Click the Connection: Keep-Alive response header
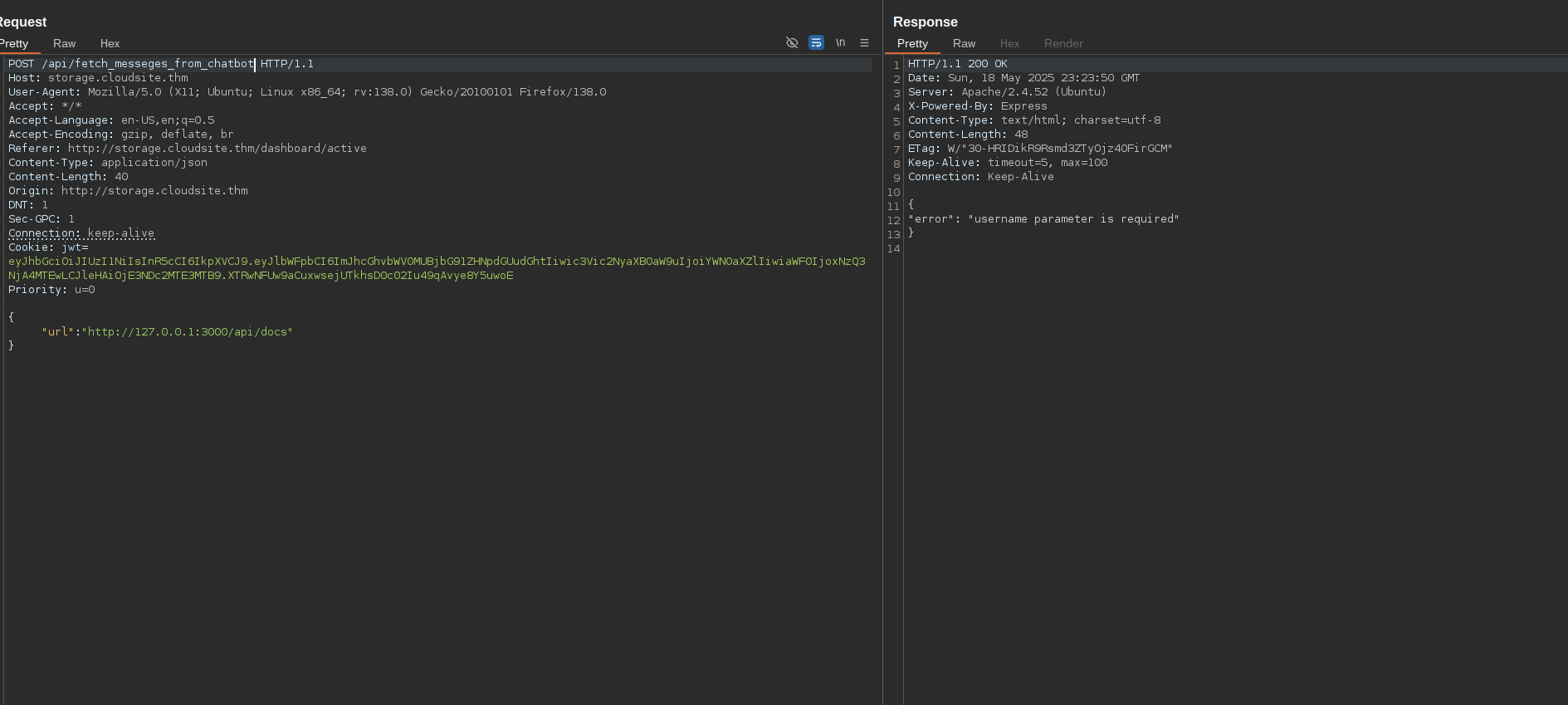Screen dimensions: 1568x705 [980, 177]
